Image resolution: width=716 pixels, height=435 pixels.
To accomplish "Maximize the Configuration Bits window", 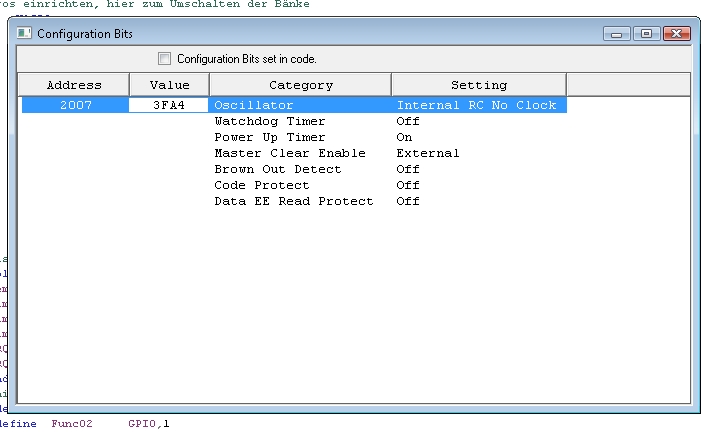I will point(646,34).
